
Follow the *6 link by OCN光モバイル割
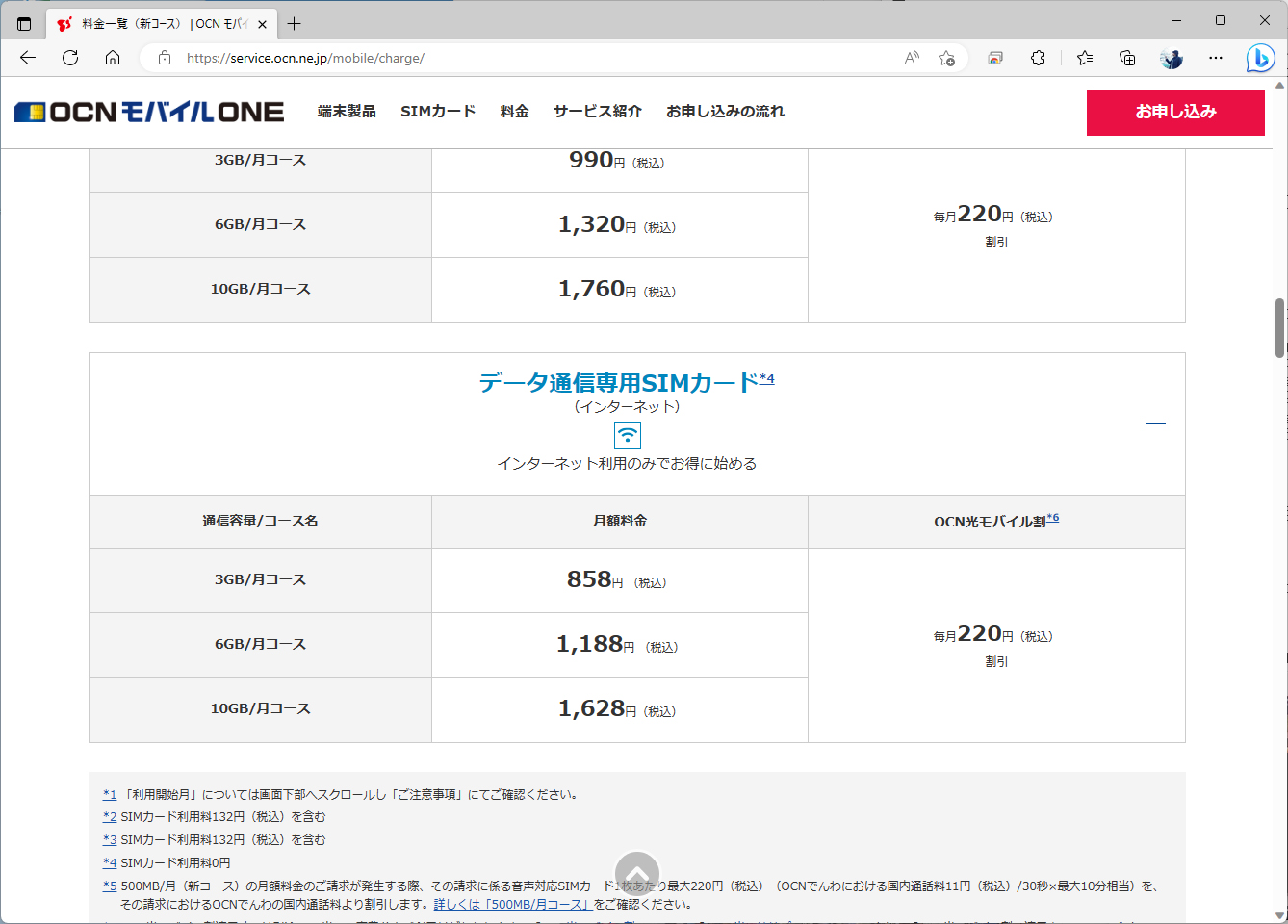tap(1053, 518)
